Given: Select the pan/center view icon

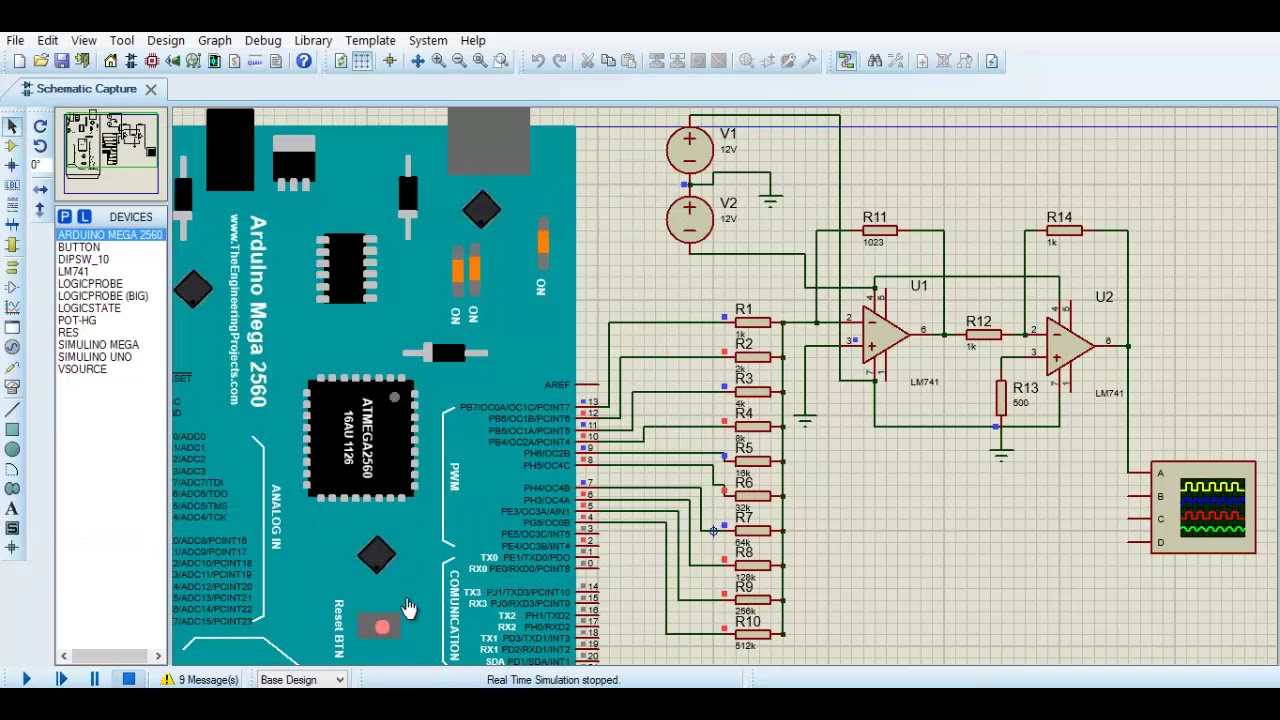Looking at the screenshot, I should tap(417, 61).
